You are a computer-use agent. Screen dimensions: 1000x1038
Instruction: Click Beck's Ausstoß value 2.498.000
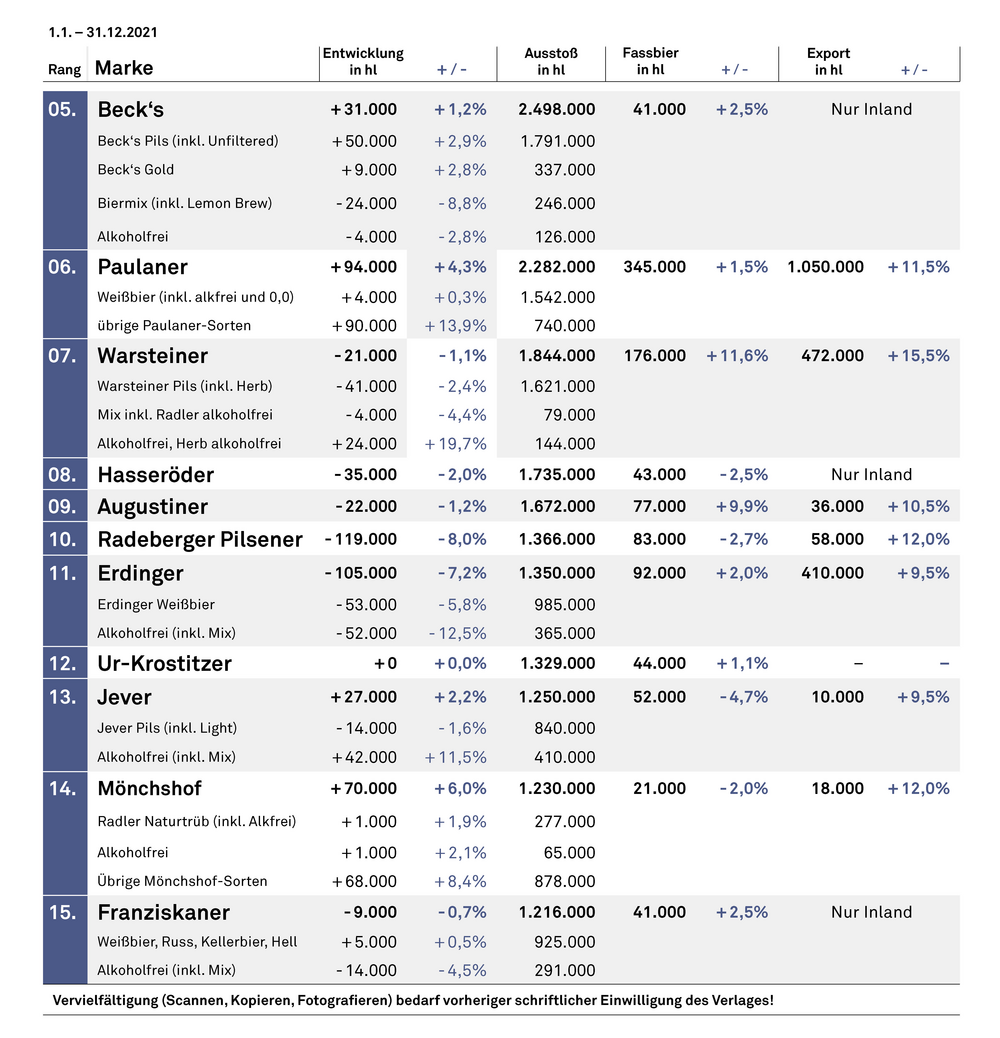pyautogui.click(x=556, y=109)
